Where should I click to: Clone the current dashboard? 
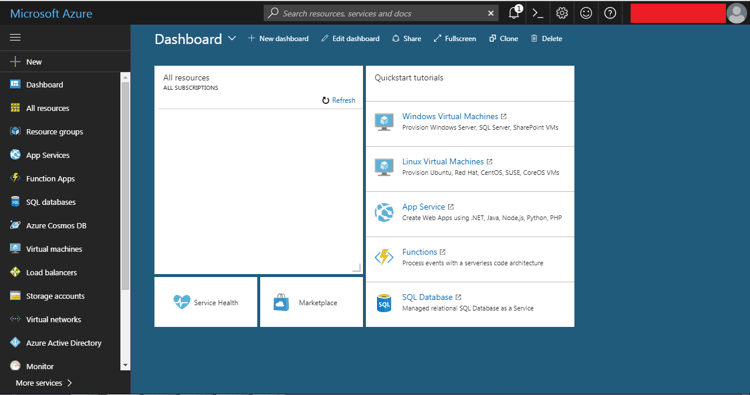(504, 38)
